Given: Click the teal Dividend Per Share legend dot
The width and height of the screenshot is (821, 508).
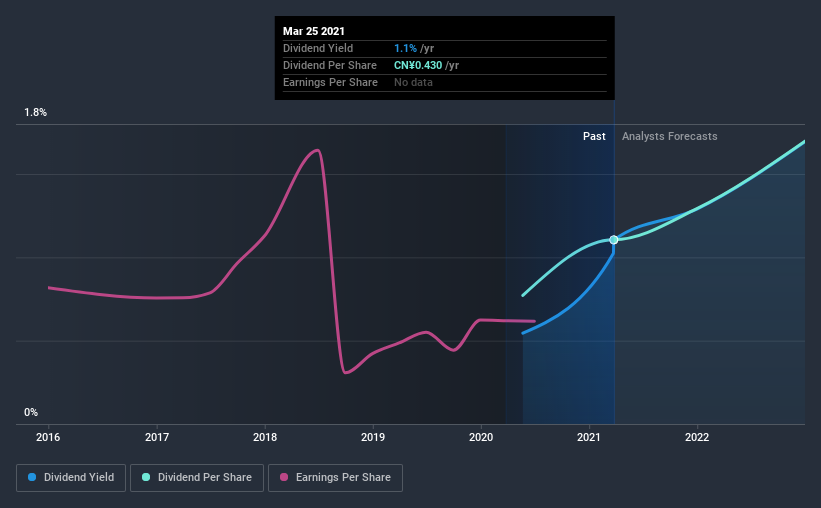Looking at the screenshot, I should (146, 477).
